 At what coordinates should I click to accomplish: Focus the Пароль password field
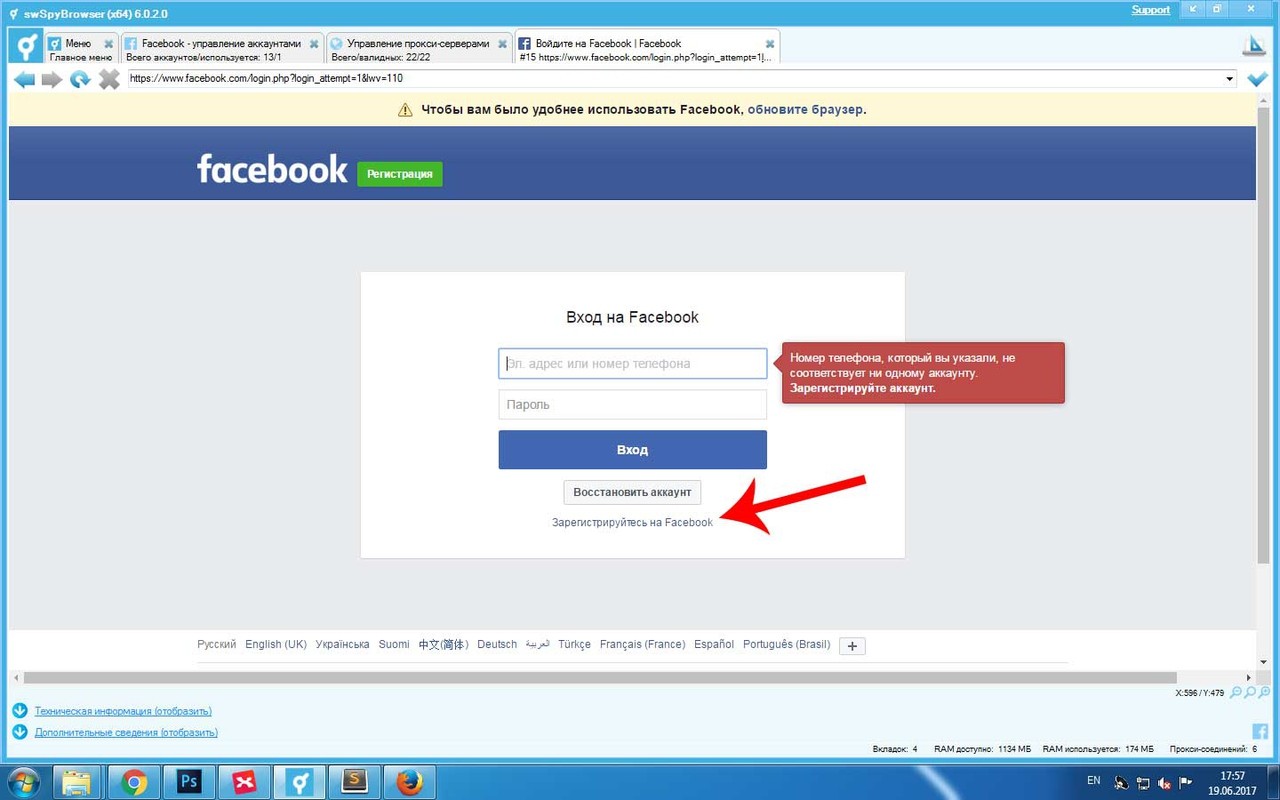[632, 405]
